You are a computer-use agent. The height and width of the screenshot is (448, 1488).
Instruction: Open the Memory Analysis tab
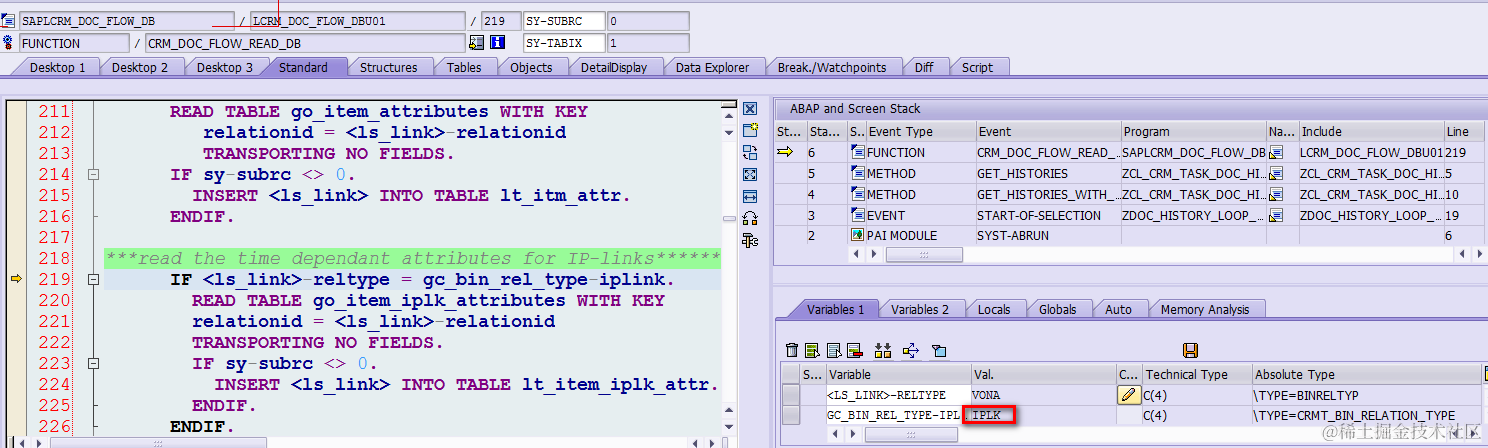click(x=1204, y=309)
